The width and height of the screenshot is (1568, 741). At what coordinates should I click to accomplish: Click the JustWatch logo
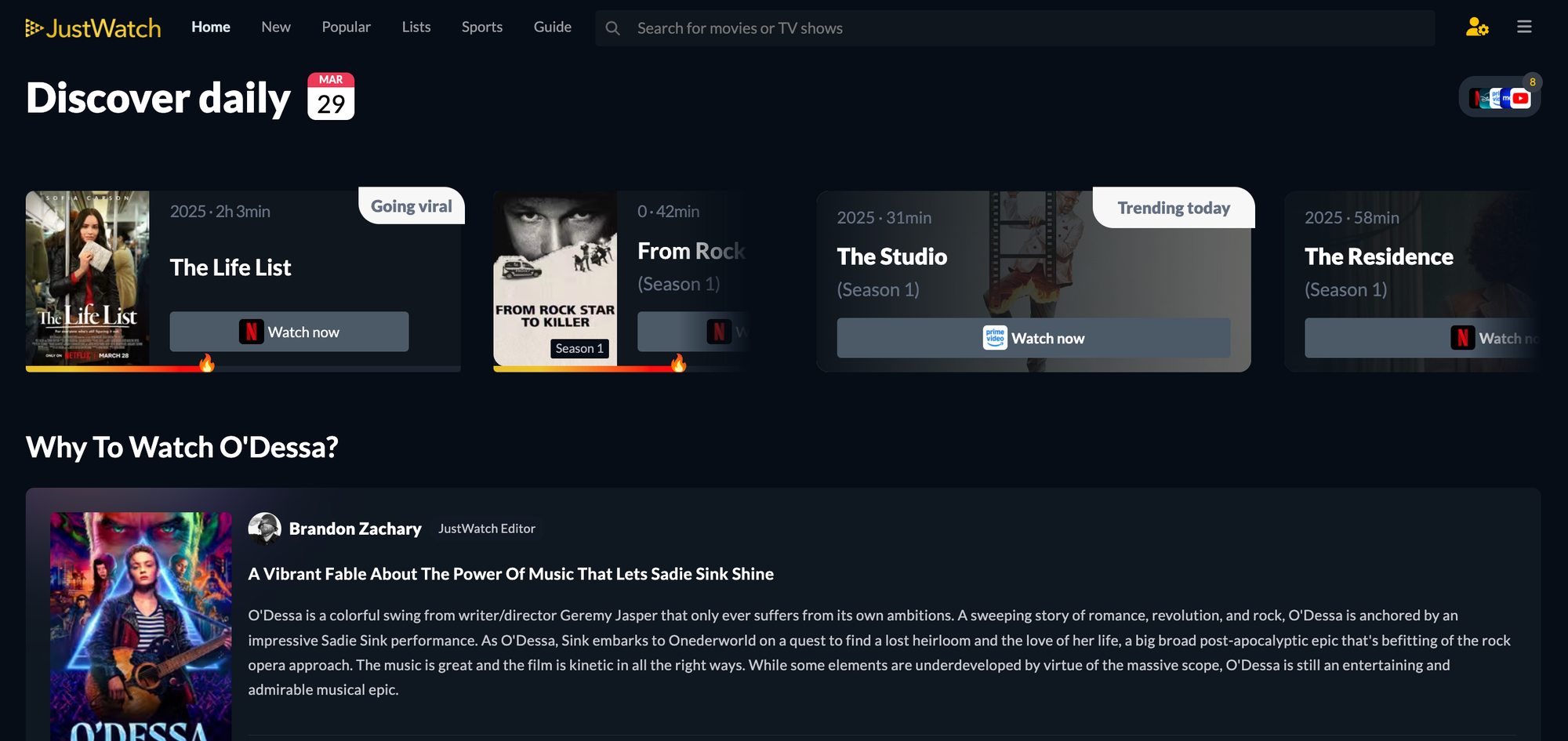(x=93, y=28)
